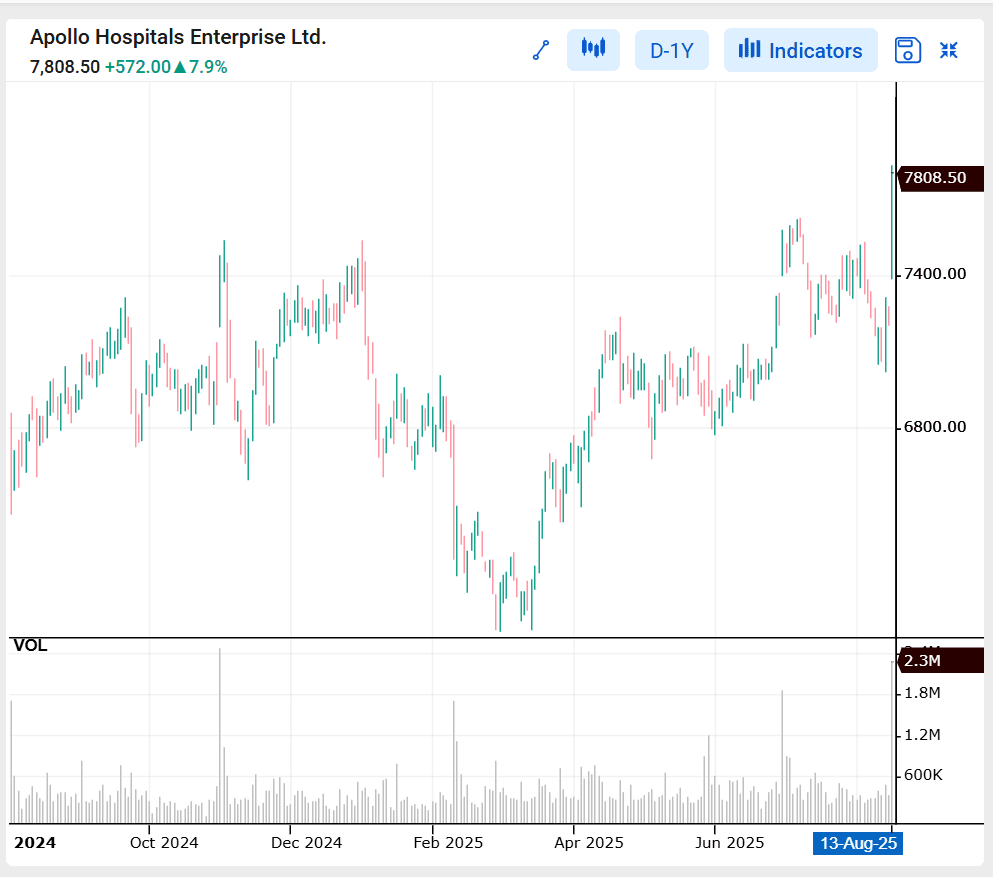Click the 7.9% percent change value
This screenshot has height=877, width=993.
(x=208, y=67)
